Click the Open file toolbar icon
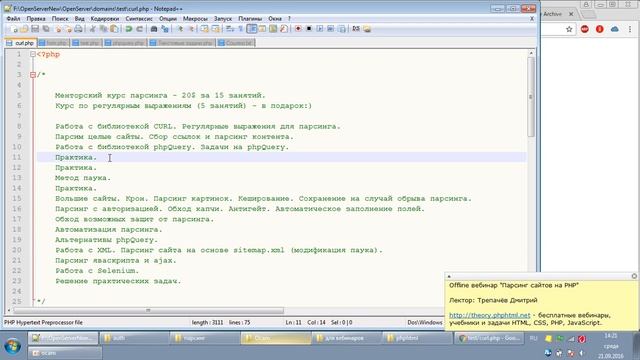 [24, 29]
